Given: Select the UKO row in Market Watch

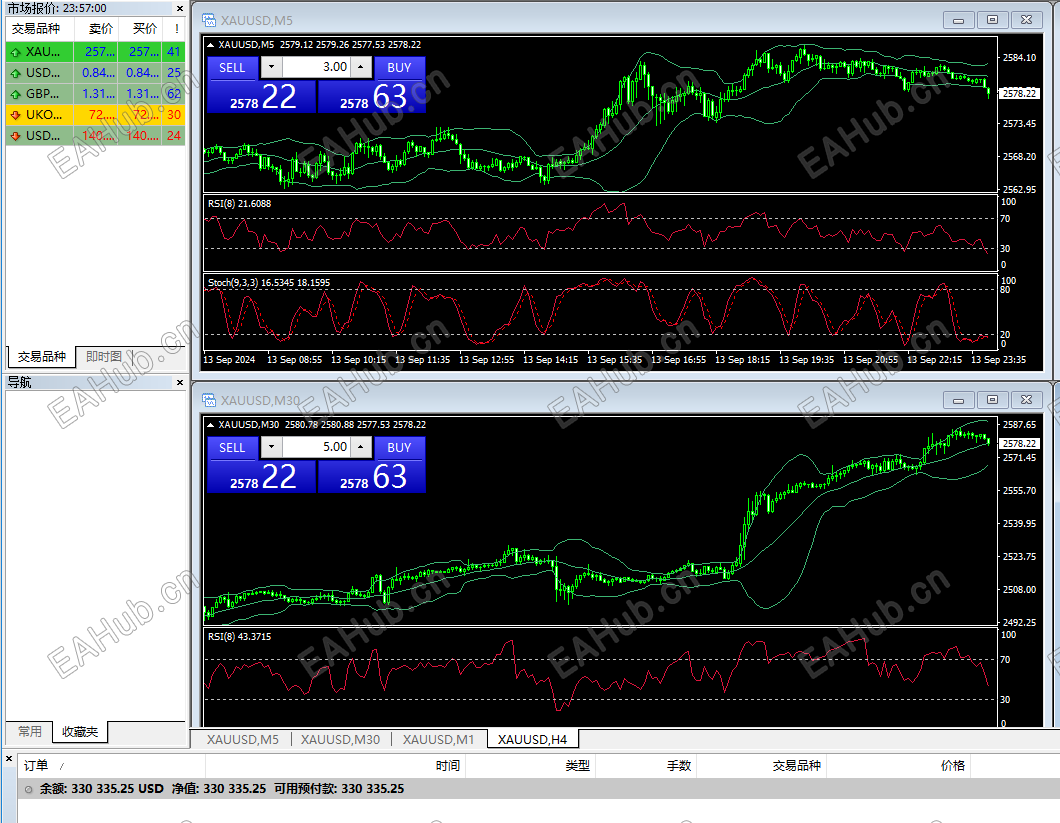Looking at the screenshot, I should pyautogui.click(x=95, y=115).
